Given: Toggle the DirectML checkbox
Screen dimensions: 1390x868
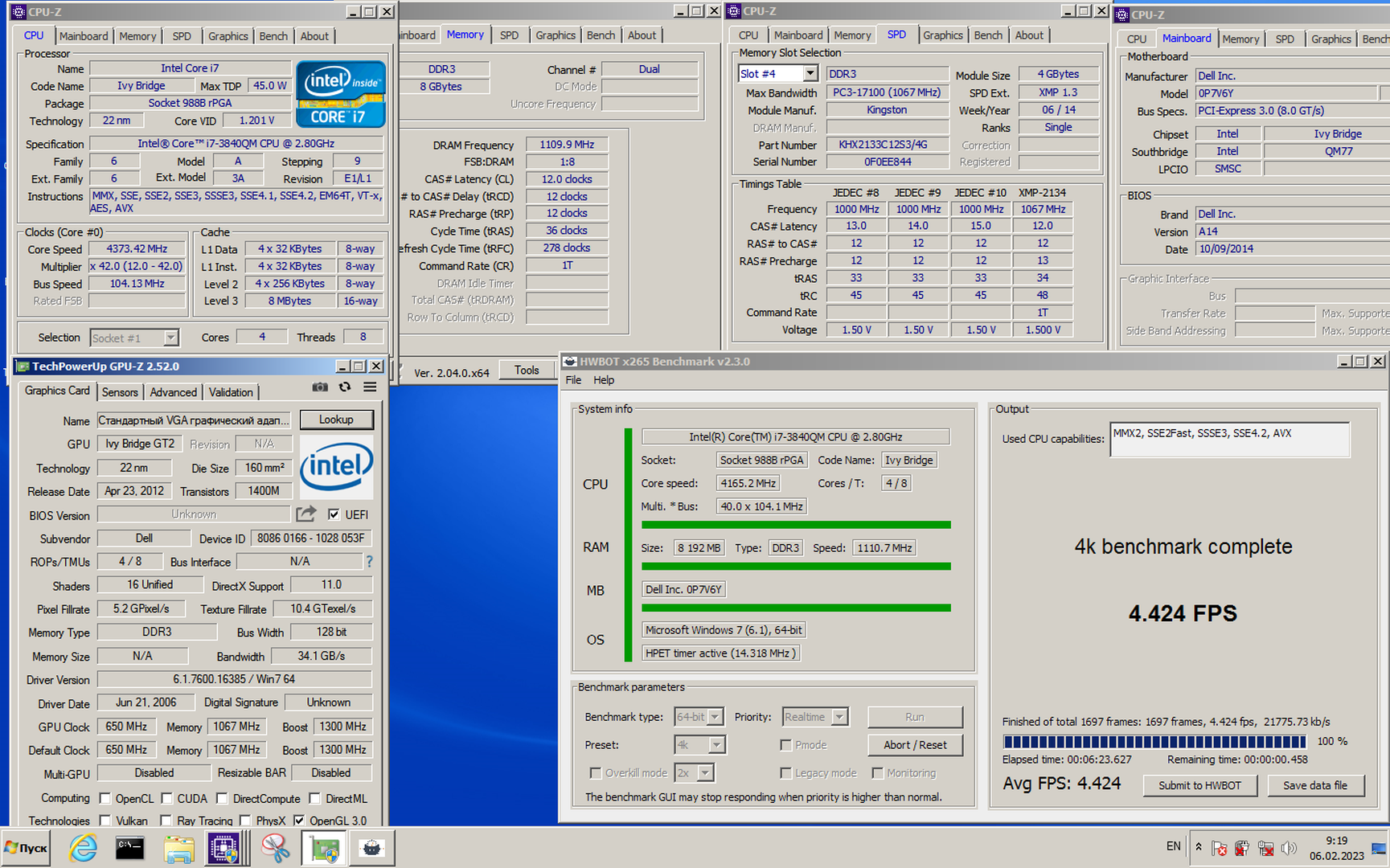Looking at the screenshot, I should click(315, 798).
